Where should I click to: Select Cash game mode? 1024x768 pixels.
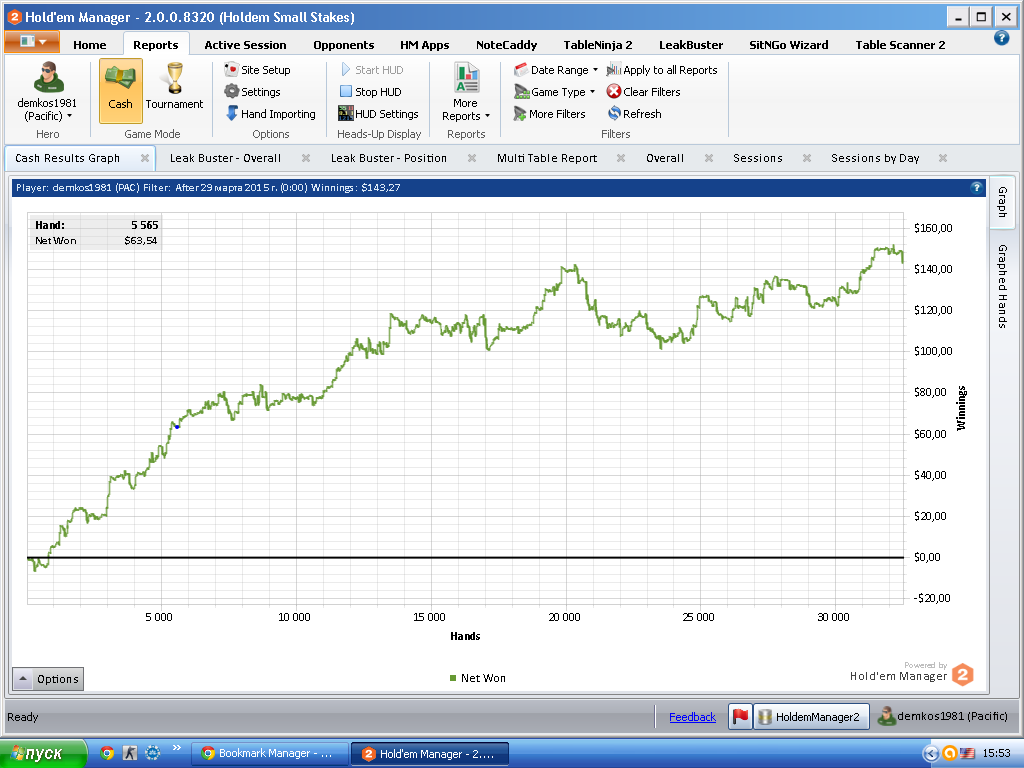click(120, 91)
